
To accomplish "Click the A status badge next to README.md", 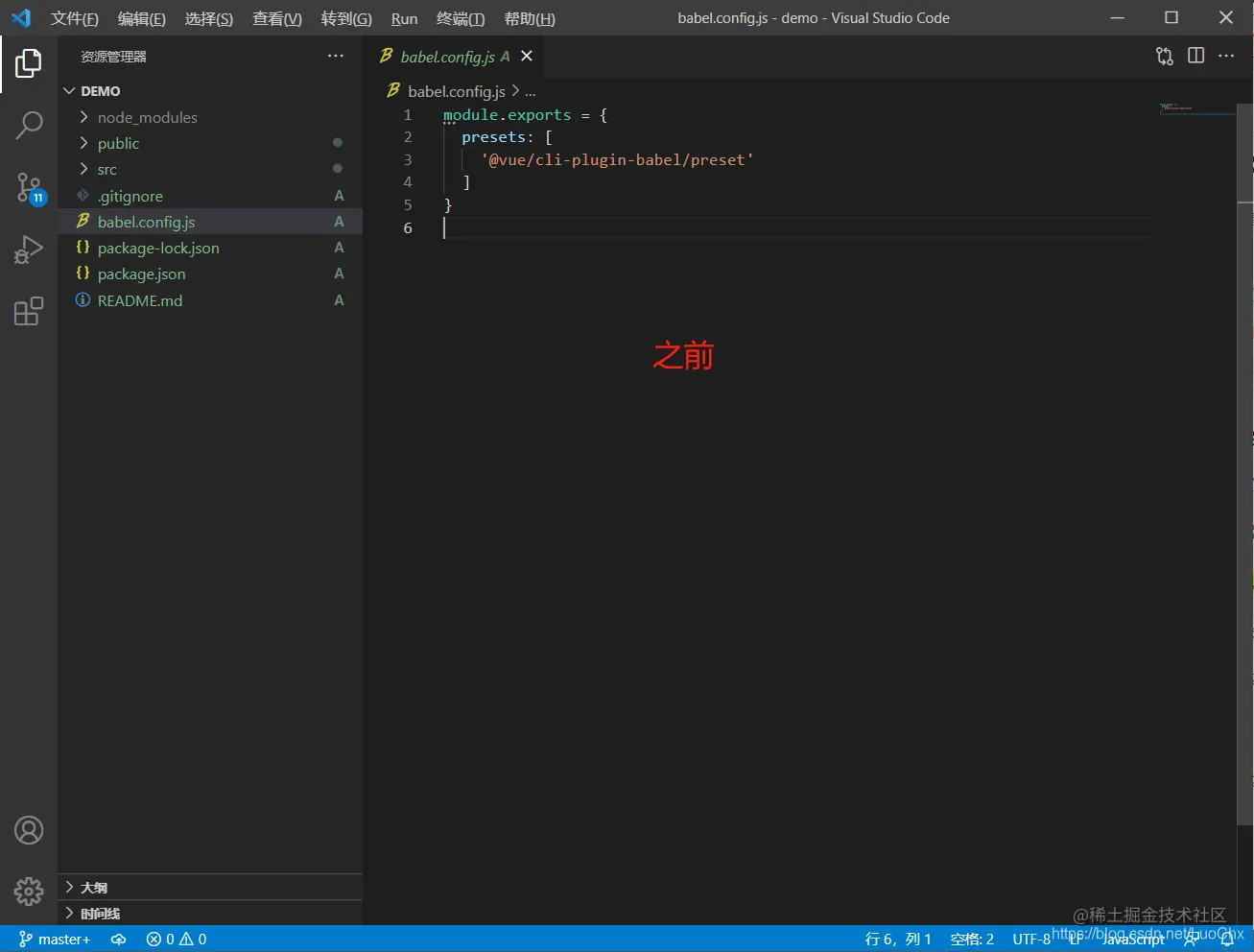I will pyautogui.click(x=339, y=300).
